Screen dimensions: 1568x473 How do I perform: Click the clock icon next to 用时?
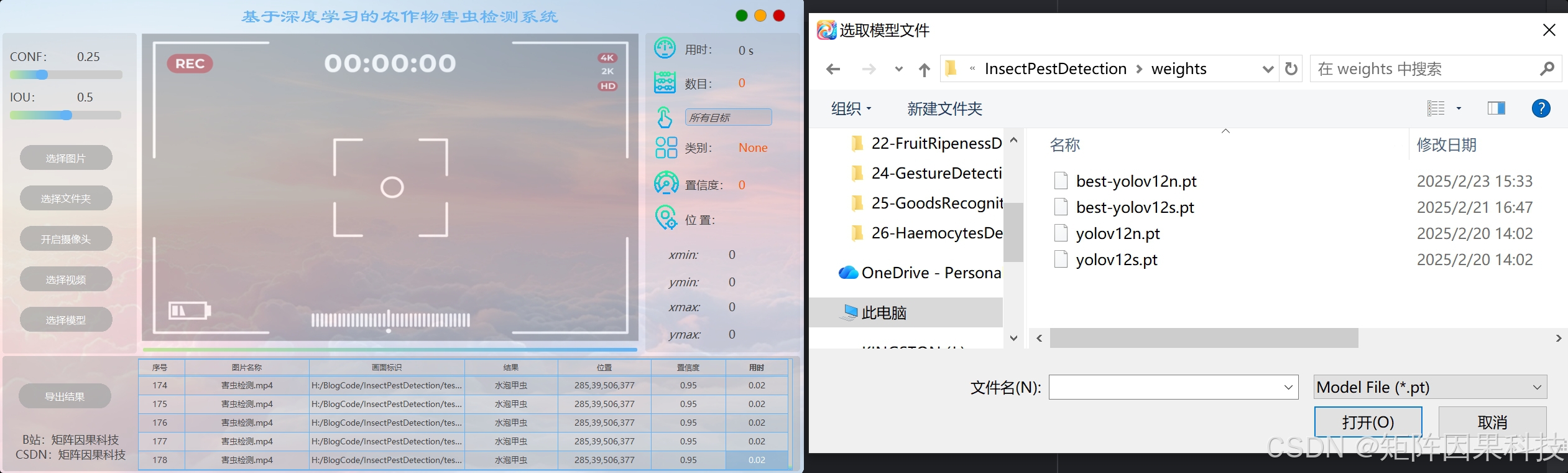click(x=665, y=49)
